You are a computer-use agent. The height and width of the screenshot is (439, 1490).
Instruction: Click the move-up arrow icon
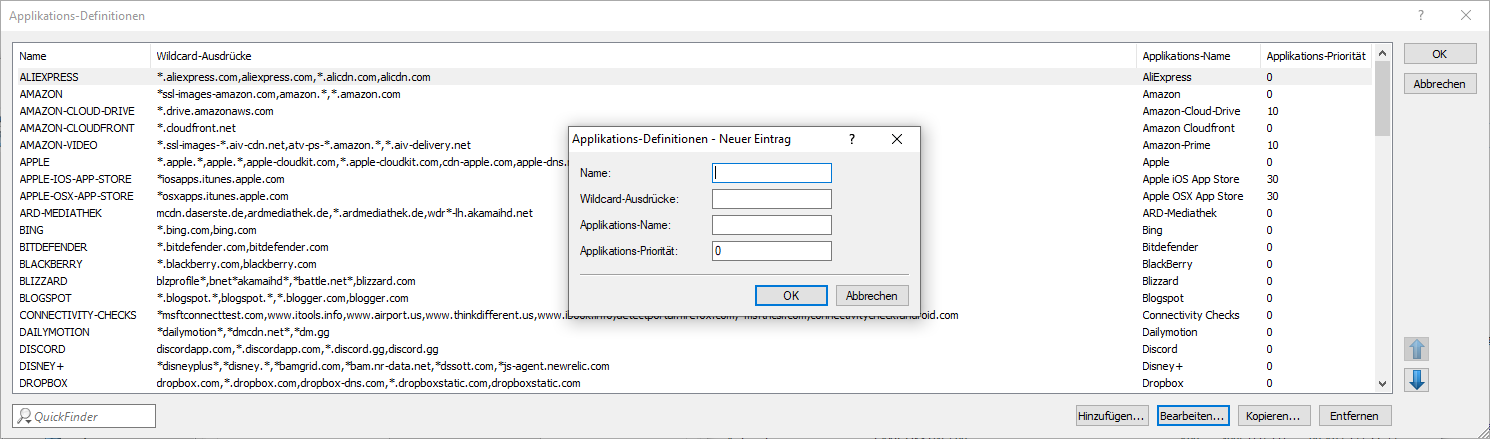pos(1418,349)
